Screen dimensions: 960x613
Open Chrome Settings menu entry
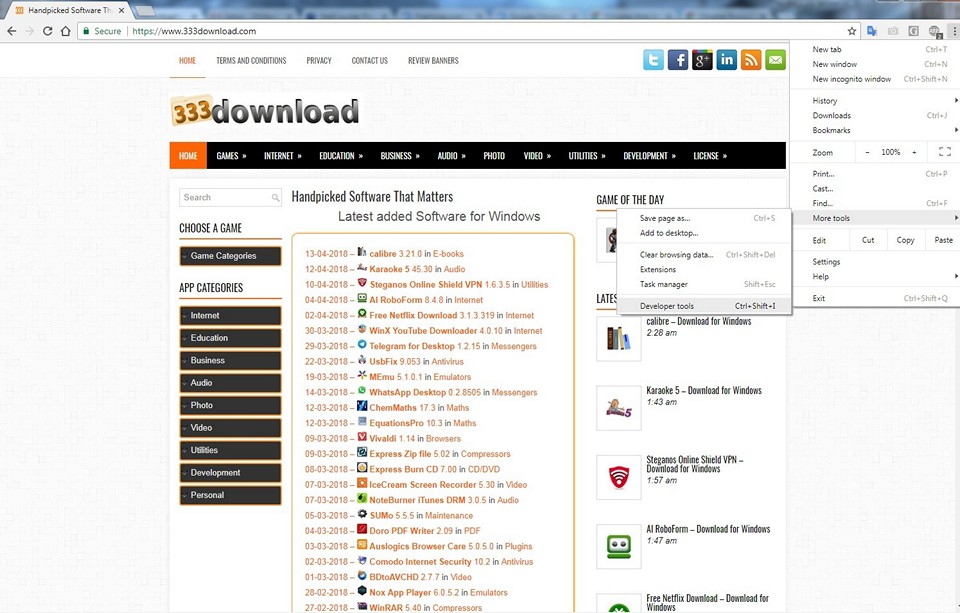click(x=875, y=261)
